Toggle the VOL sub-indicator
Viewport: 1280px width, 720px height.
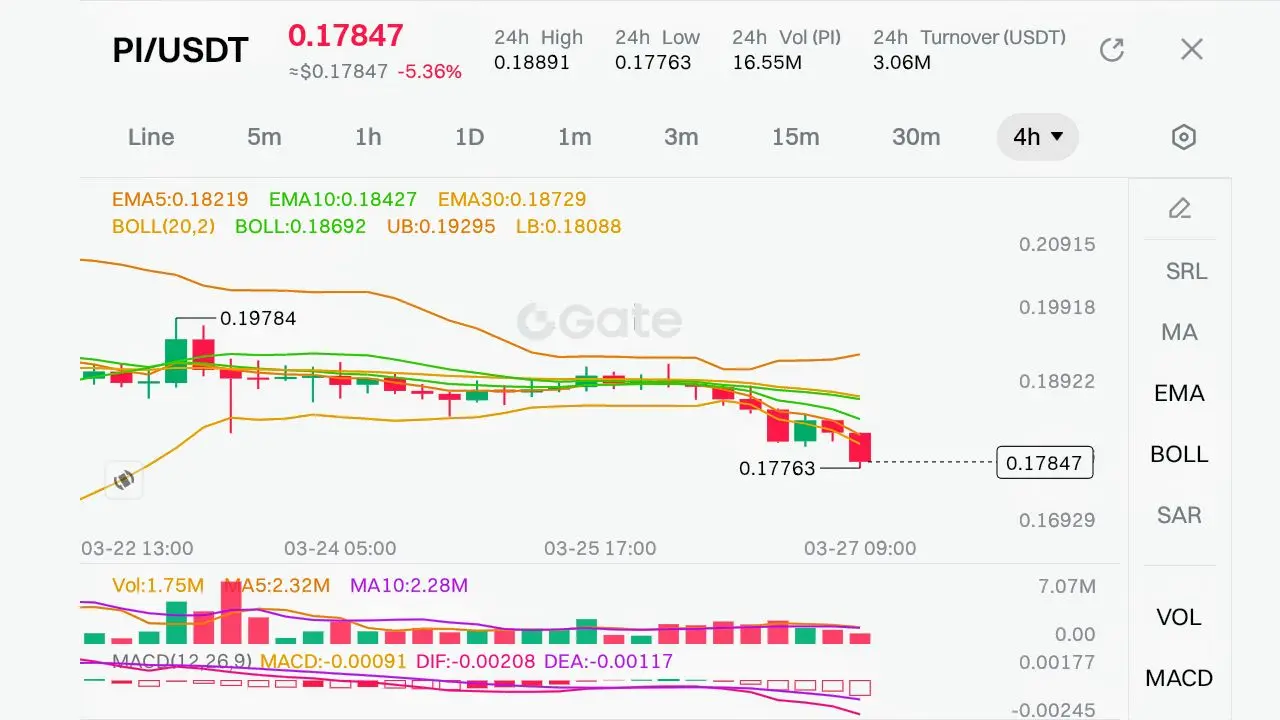coord(1179,617)
